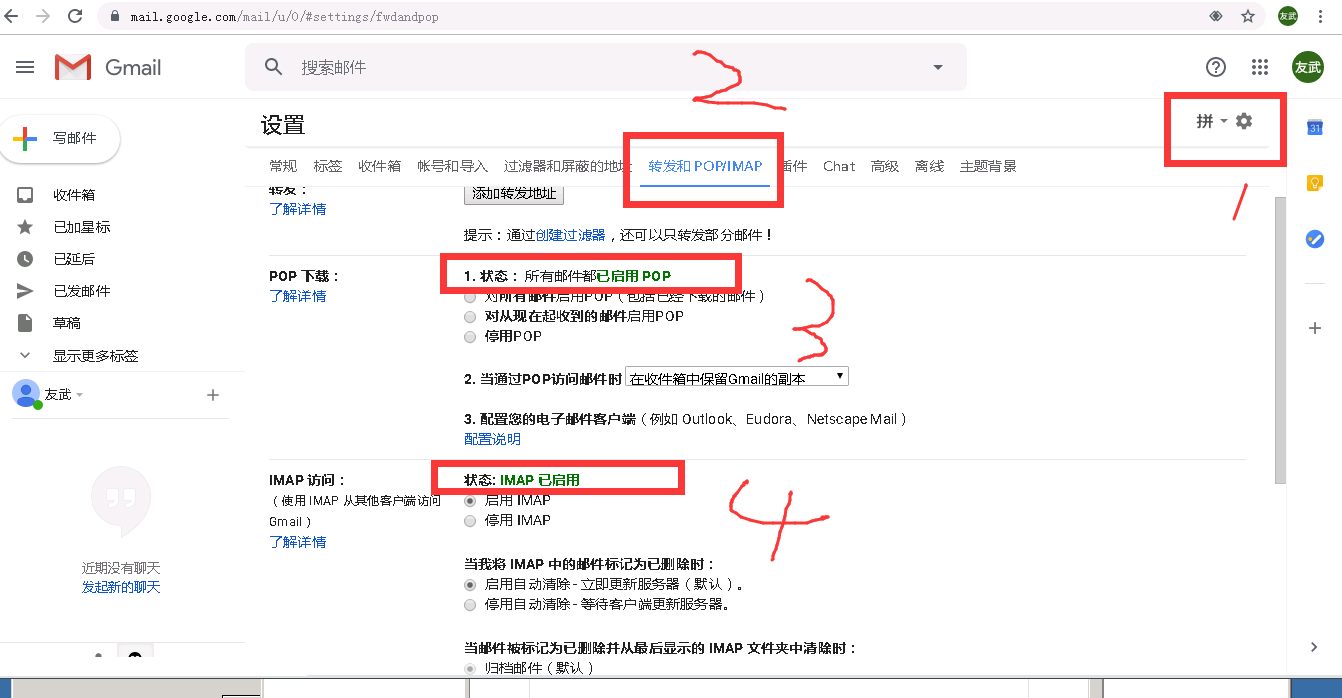Viewport: 1342px width, 698px height.
Task: Switch to the 帐号和导入 settings tab
Action: click(452, 166)
